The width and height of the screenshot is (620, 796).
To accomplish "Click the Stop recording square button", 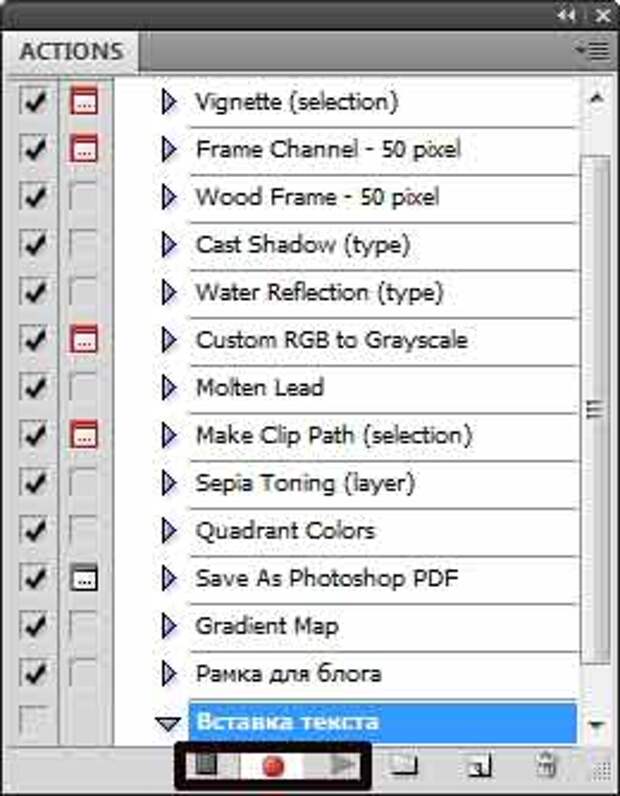I will (206, 764).
